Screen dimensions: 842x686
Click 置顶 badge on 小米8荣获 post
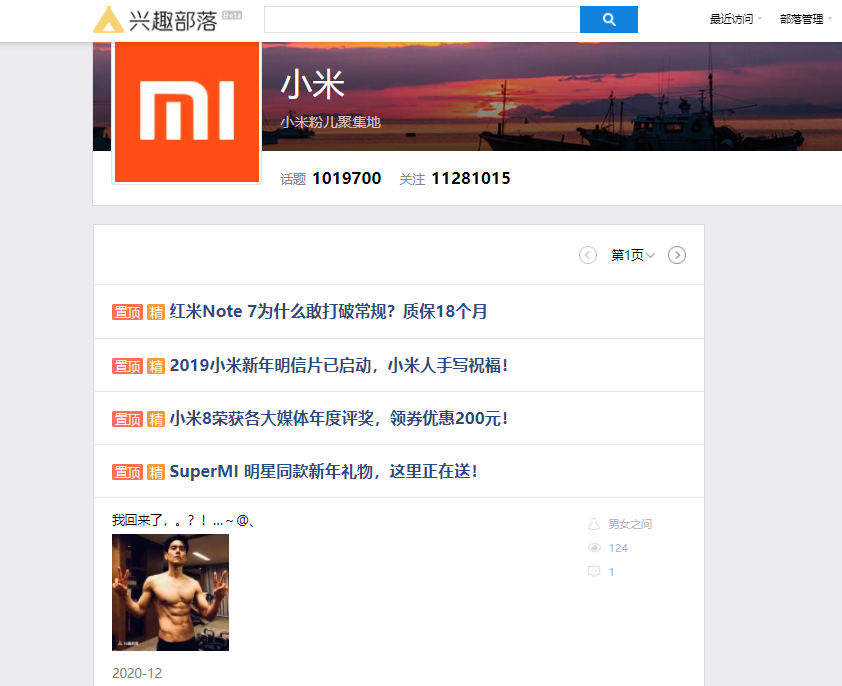point(127,418)
